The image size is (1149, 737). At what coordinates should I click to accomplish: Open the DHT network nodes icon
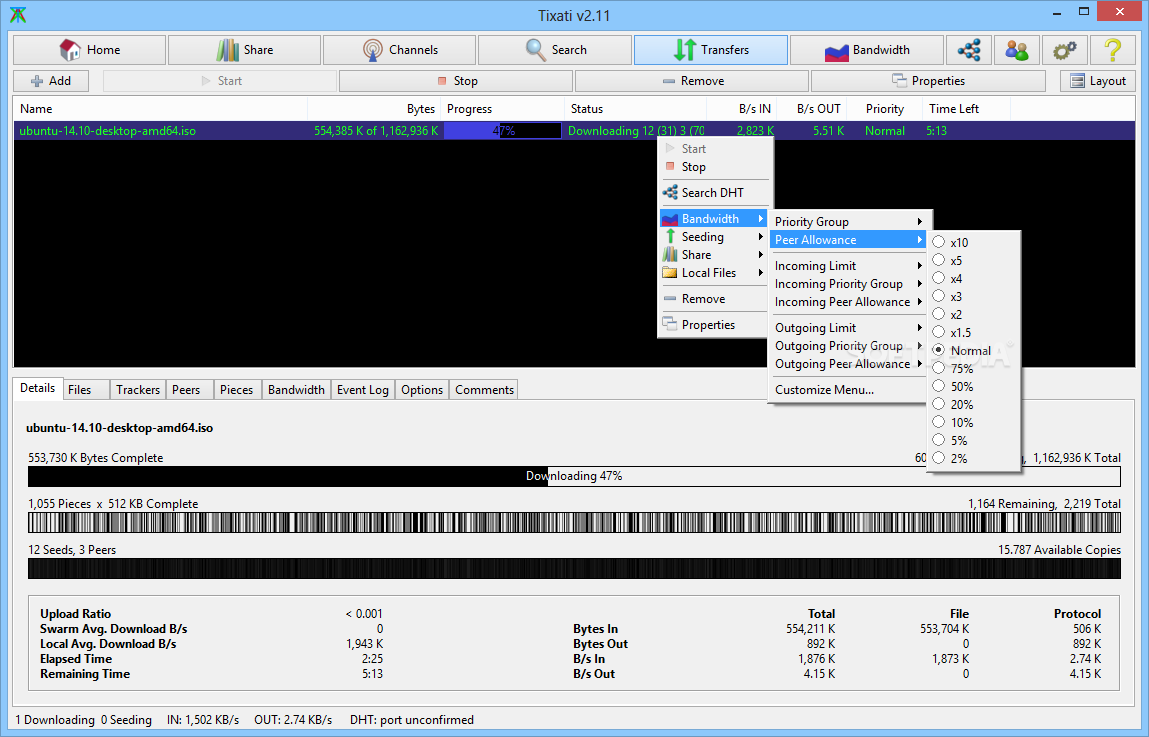click(x=969, y=50)
